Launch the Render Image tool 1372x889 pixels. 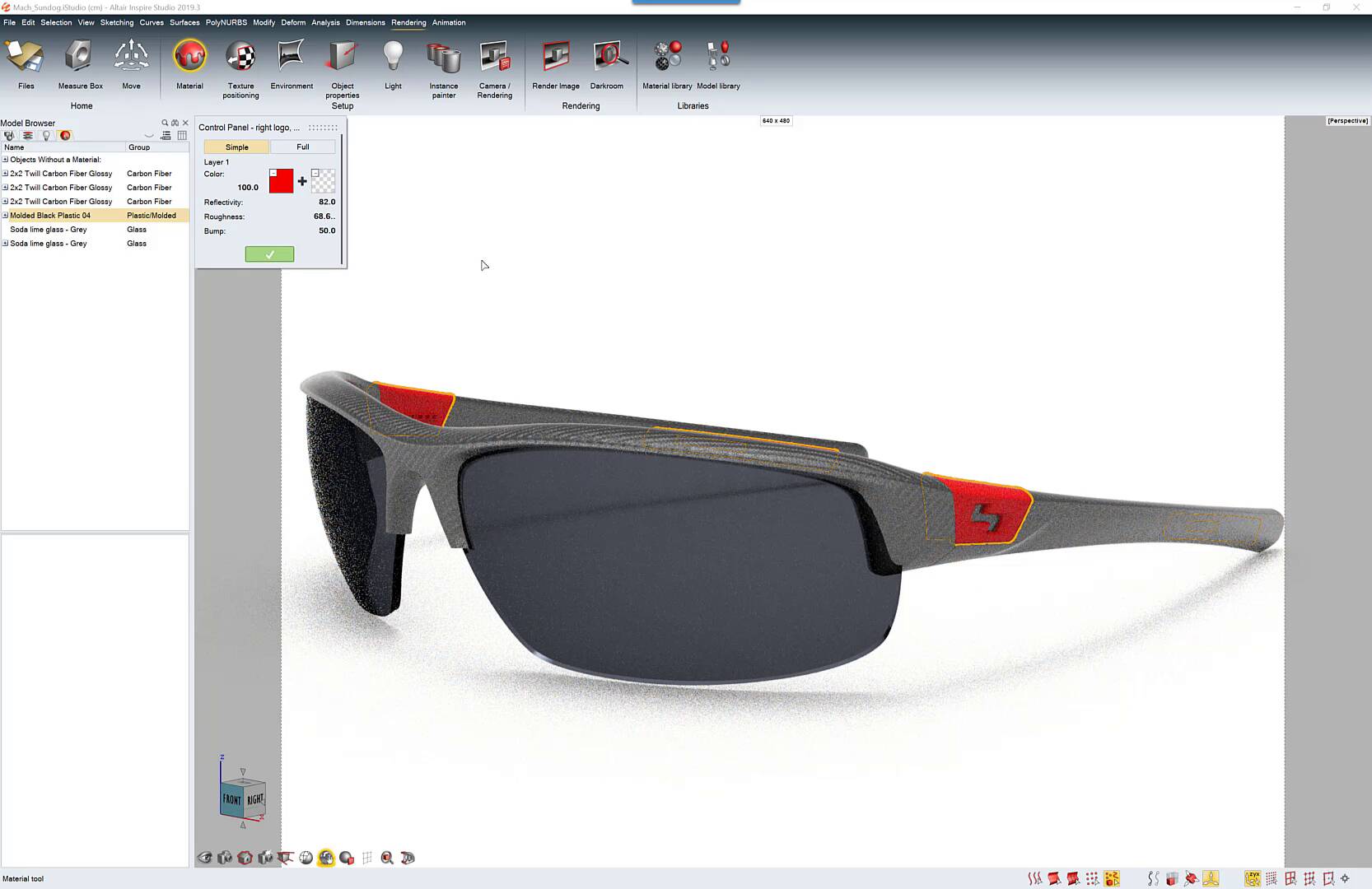click(x=556, y=58)
